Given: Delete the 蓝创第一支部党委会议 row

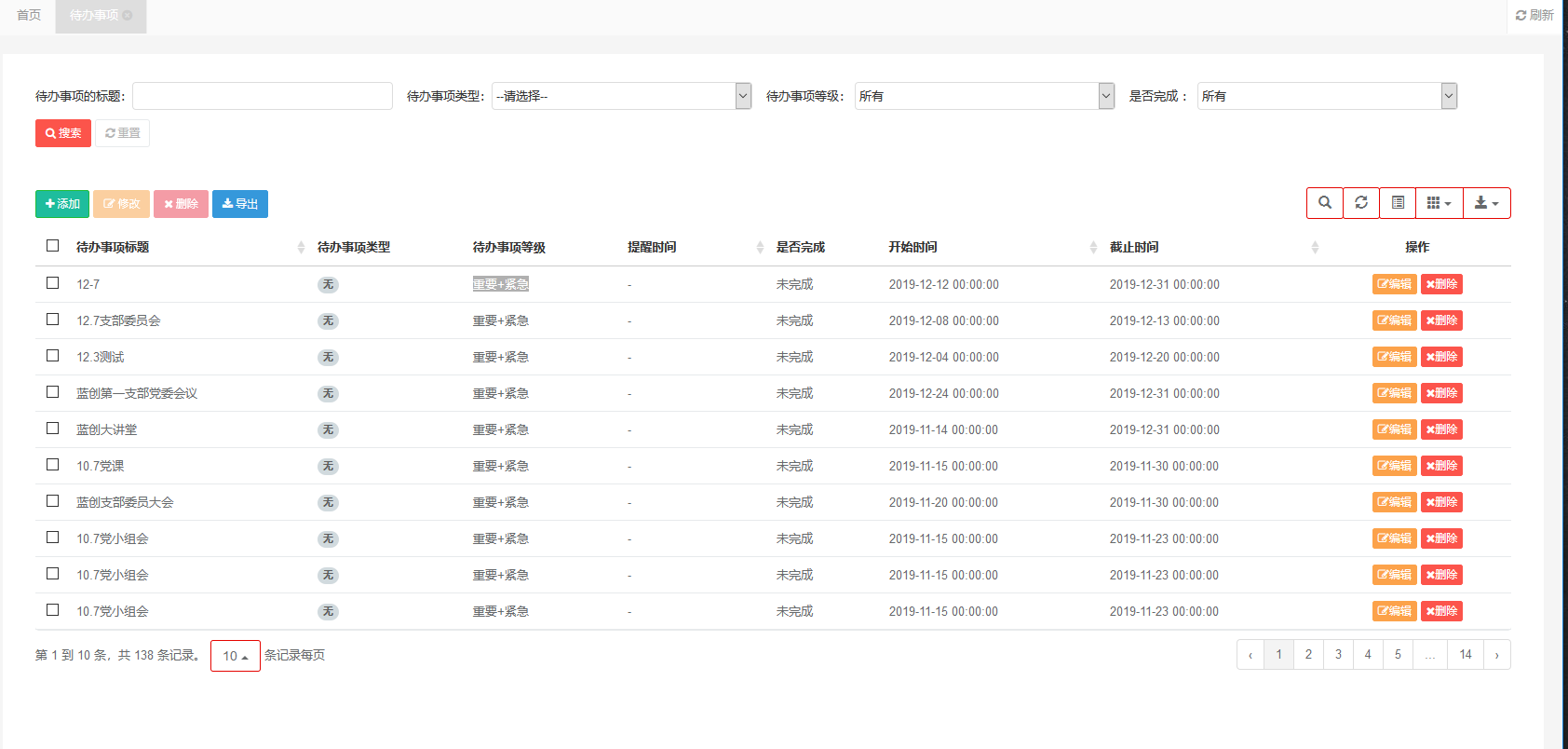Looking at the screenshot, I should click(x=1441, y=393).
